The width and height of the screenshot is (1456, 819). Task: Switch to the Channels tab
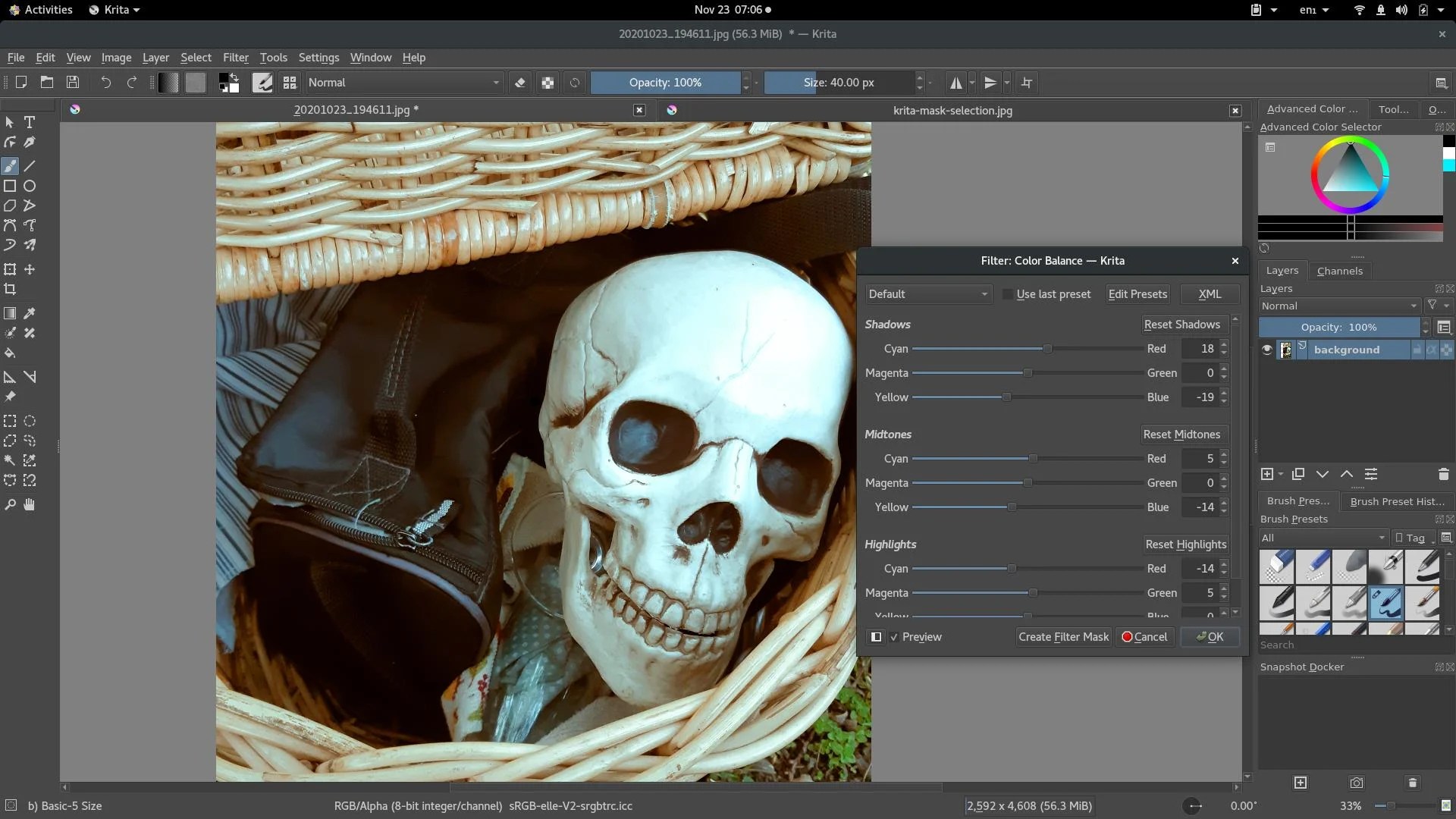1339,271
